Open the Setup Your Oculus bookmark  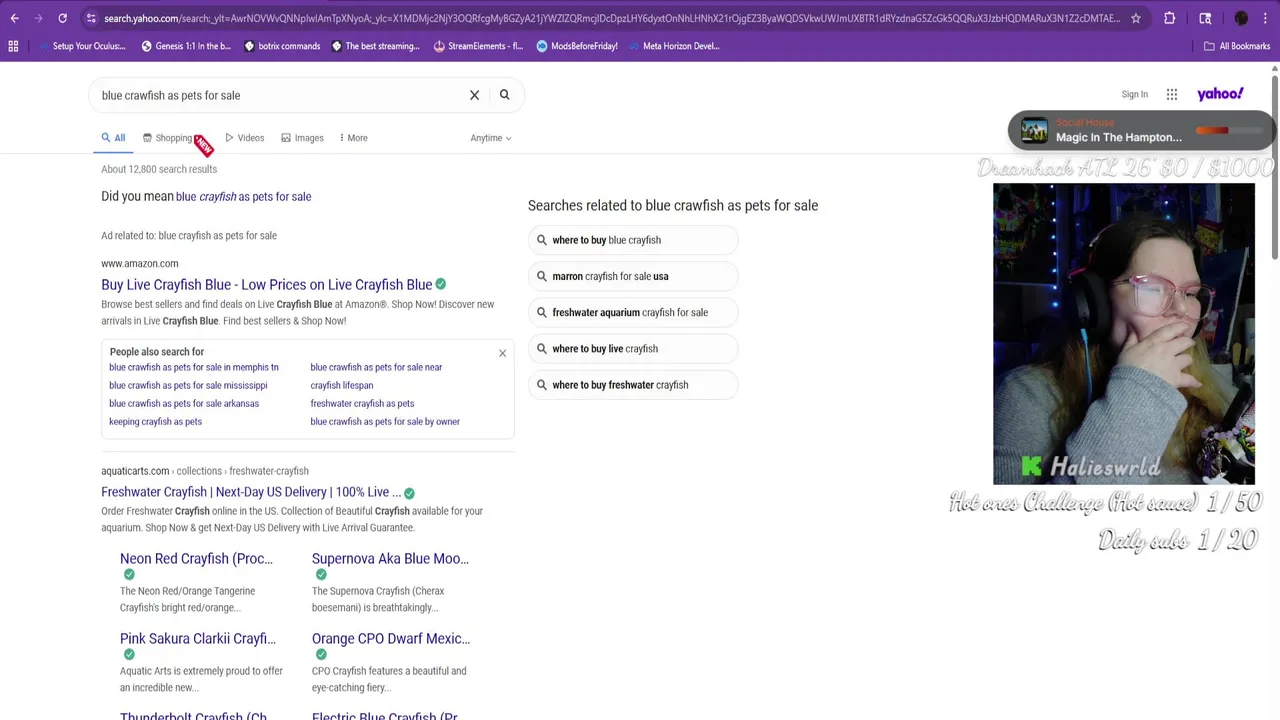pyautogui.click(x=81, y=46)
